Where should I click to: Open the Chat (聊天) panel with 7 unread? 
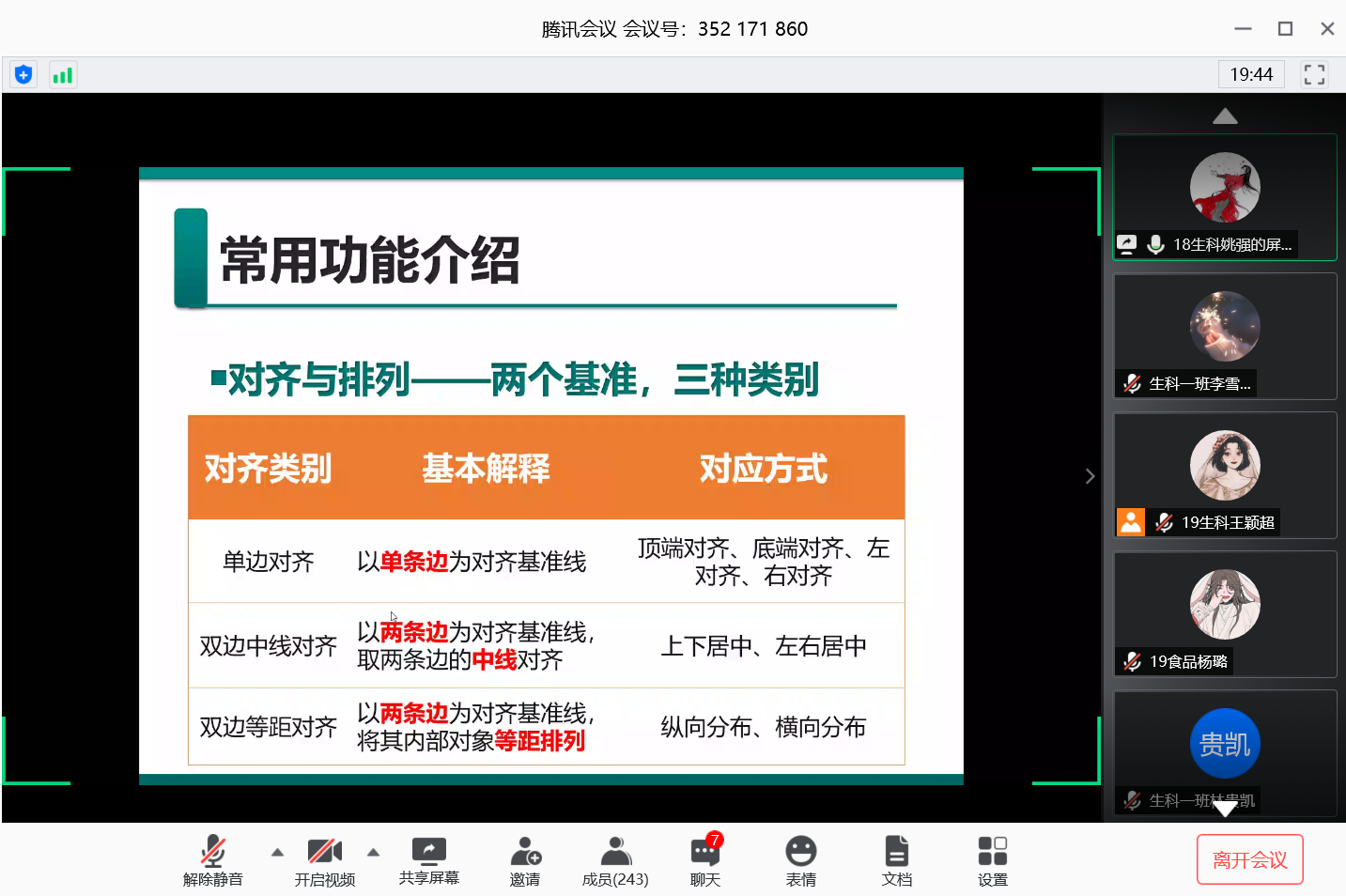pyautogui.click(x=705, y=860)
